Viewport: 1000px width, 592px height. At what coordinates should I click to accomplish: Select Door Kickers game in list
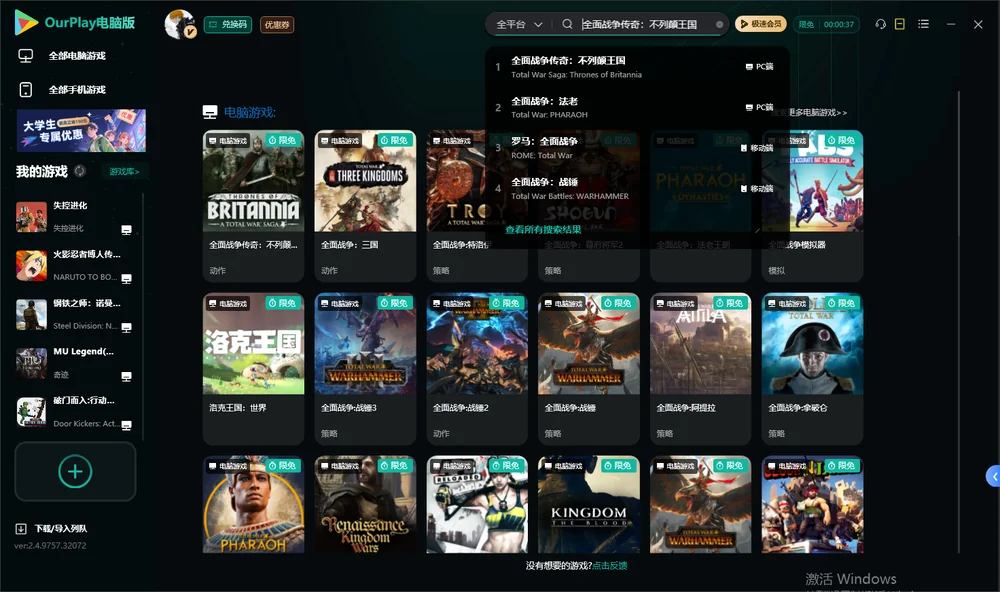pos(75,412)
